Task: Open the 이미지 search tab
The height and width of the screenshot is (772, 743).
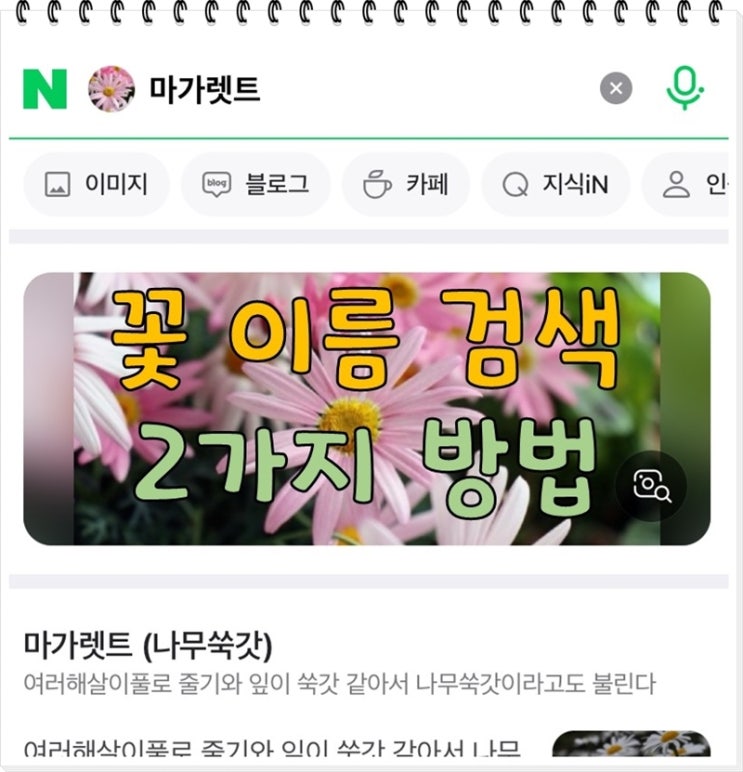Action: tap(97, 185)
